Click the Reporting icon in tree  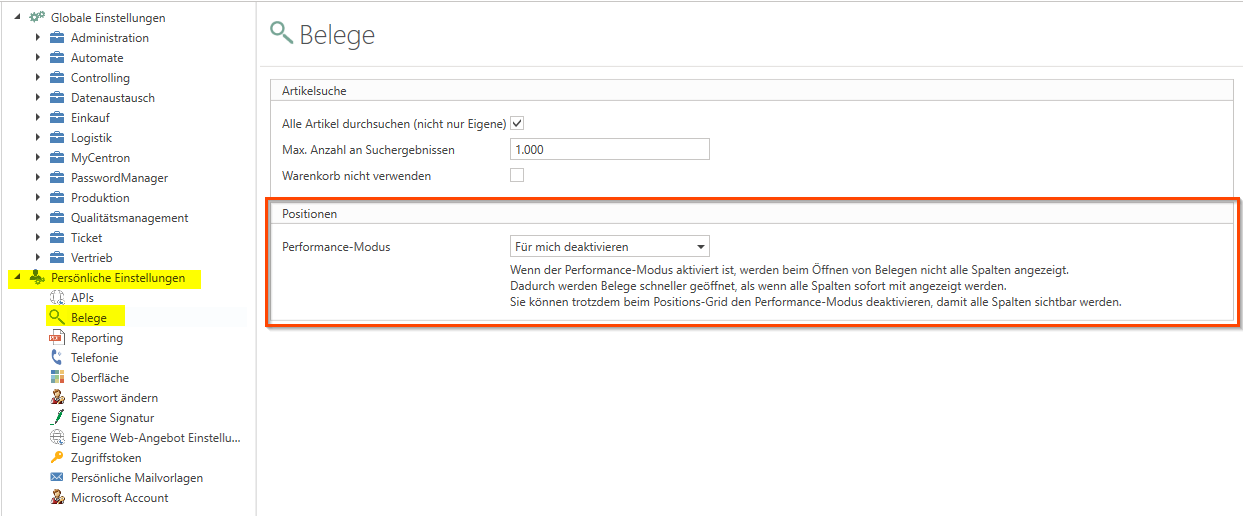point(57,338)
